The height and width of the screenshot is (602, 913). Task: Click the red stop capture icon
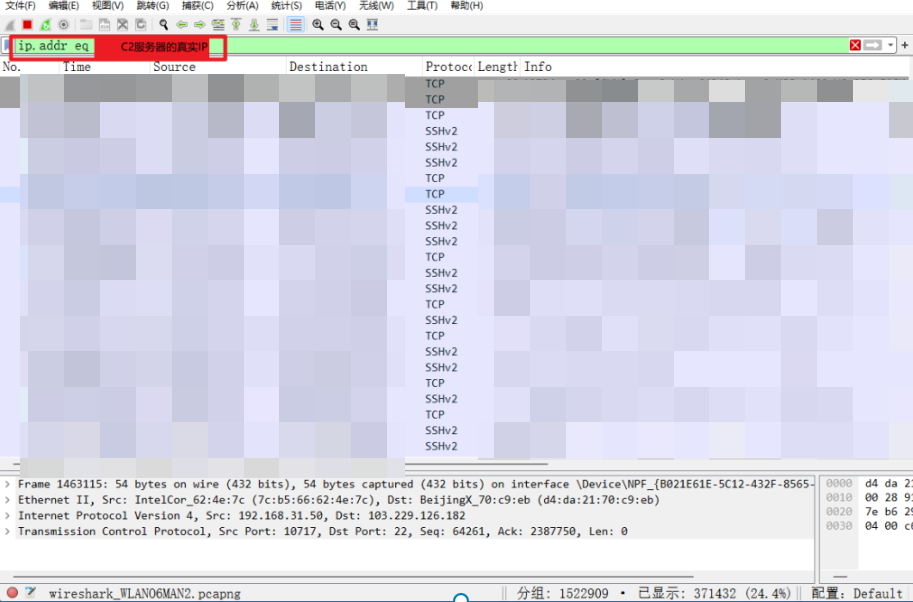28,24
